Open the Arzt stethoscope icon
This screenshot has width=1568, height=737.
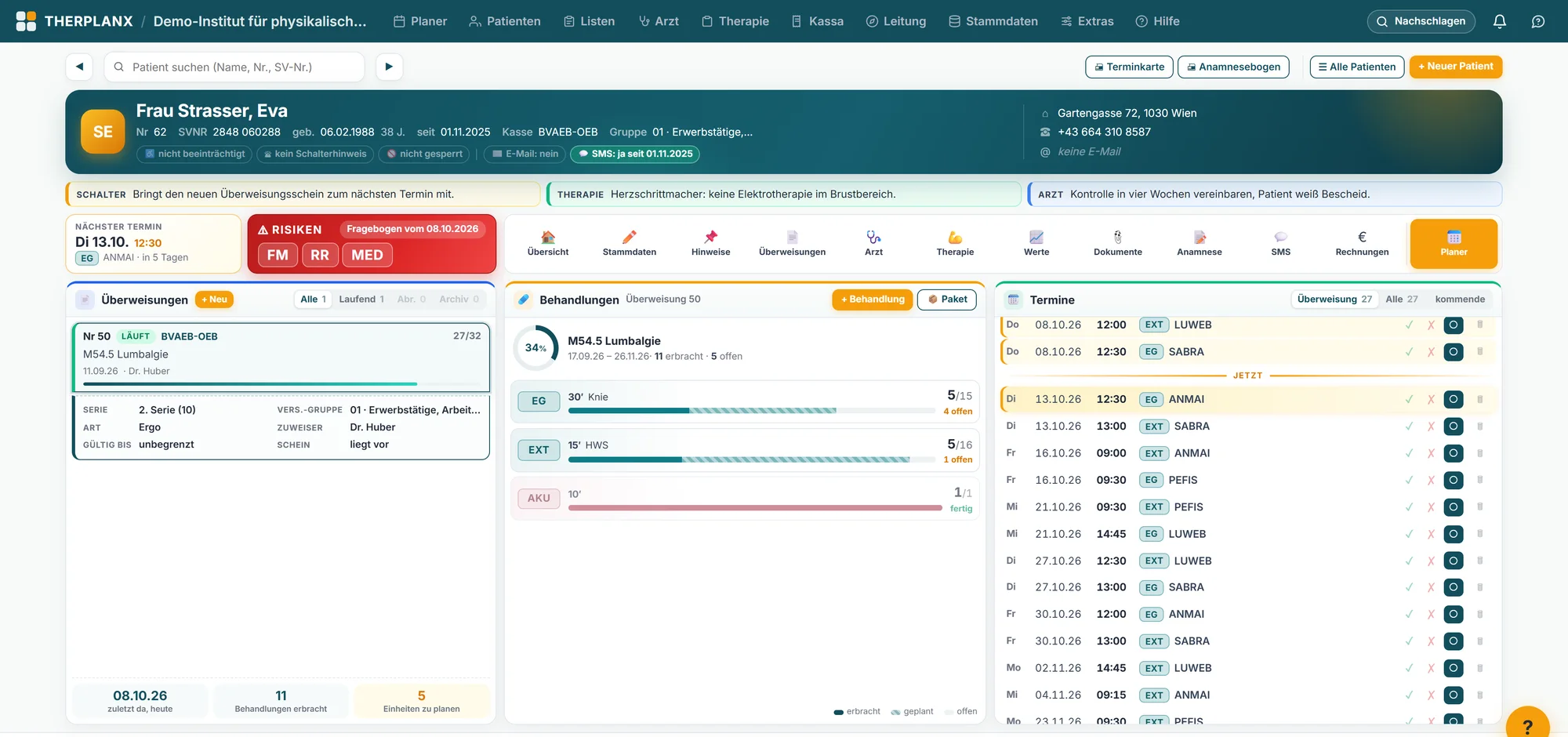click(x=873, y=237)
